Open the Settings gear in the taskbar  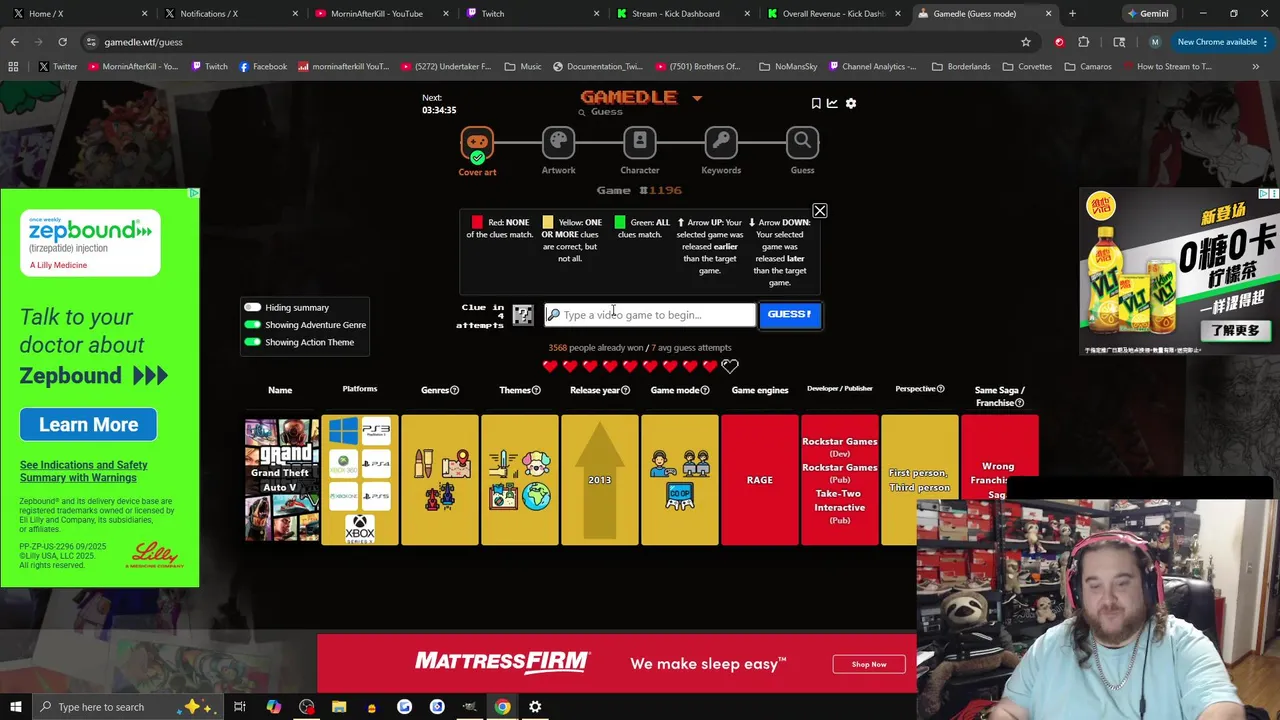[x=535, y=707]
